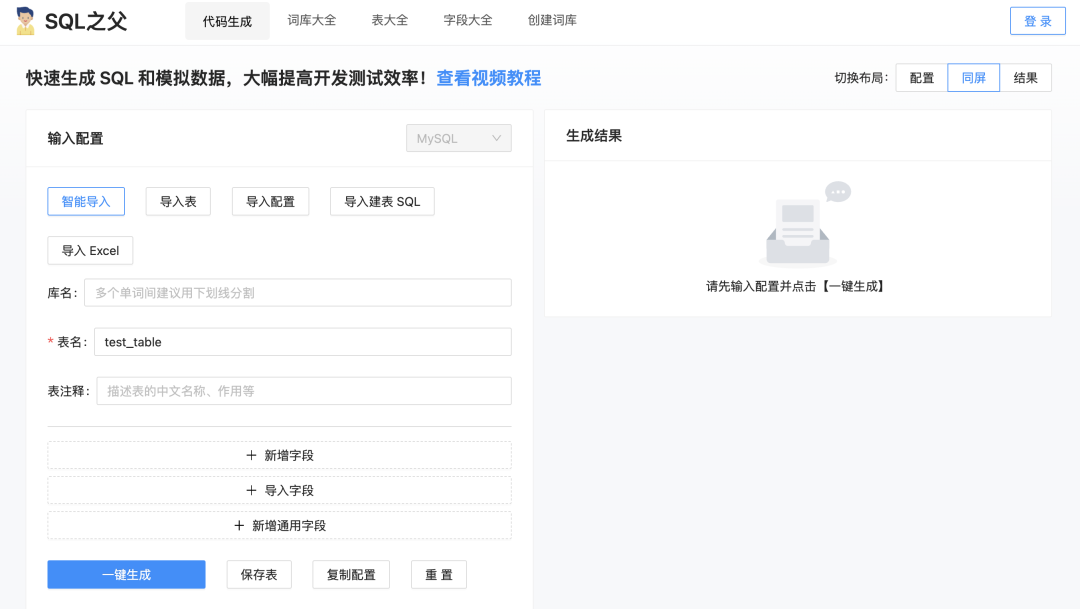Click the blue 一键生成 button

point(126,575)
